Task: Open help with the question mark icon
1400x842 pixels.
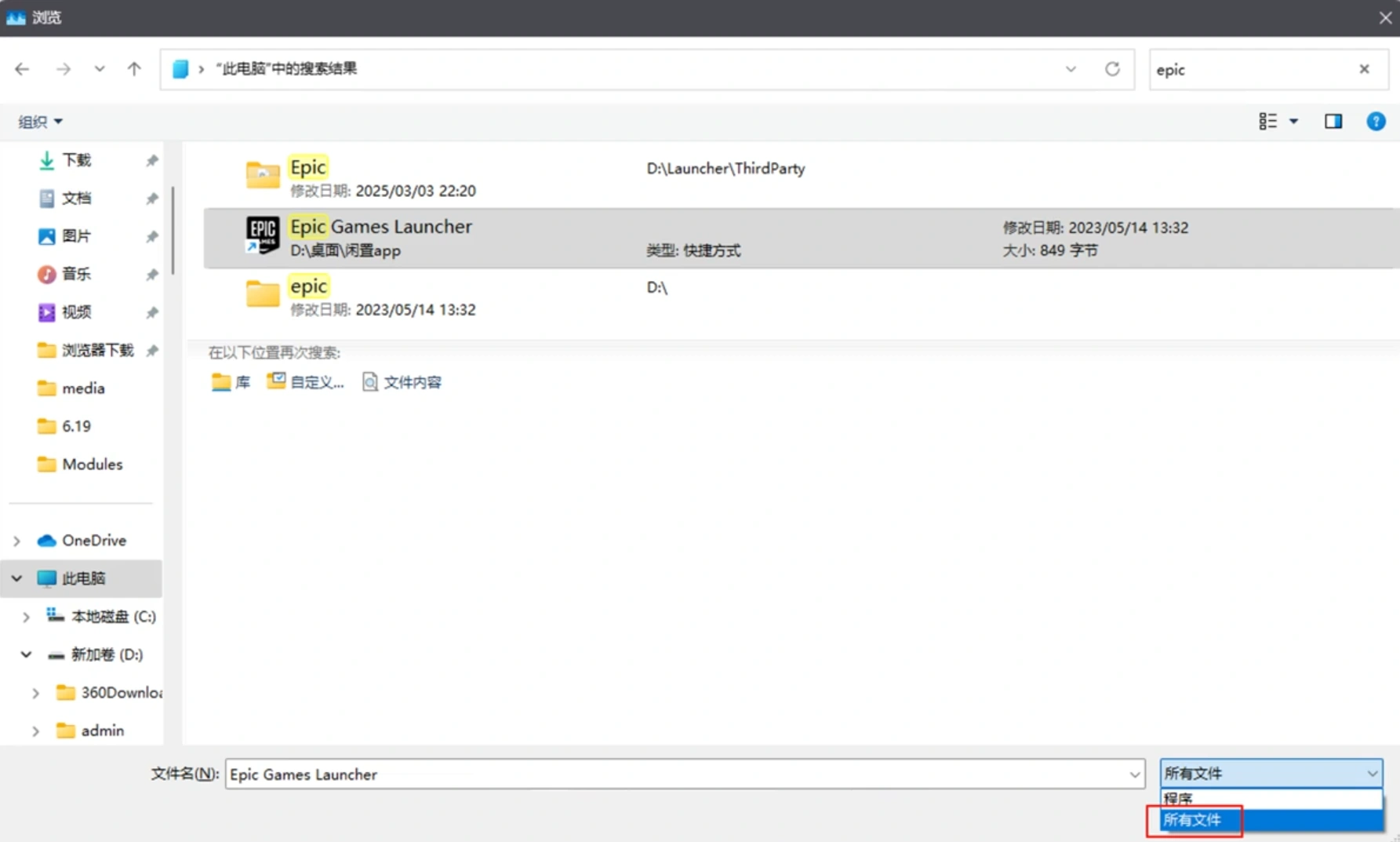Action: pyautogui.click(x=1376, y=121)
